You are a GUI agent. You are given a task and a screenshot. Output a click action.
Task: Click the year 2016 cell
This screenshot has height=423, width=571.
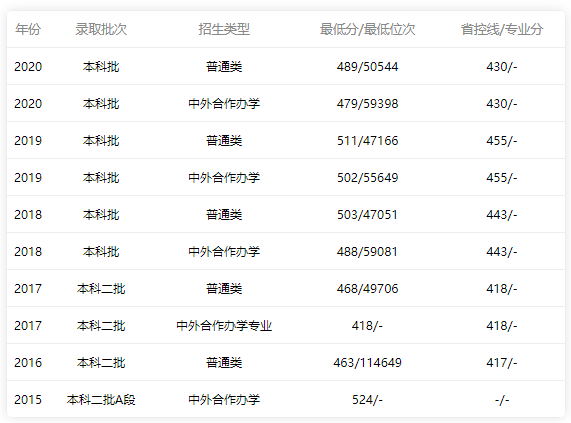click(28, 363)
